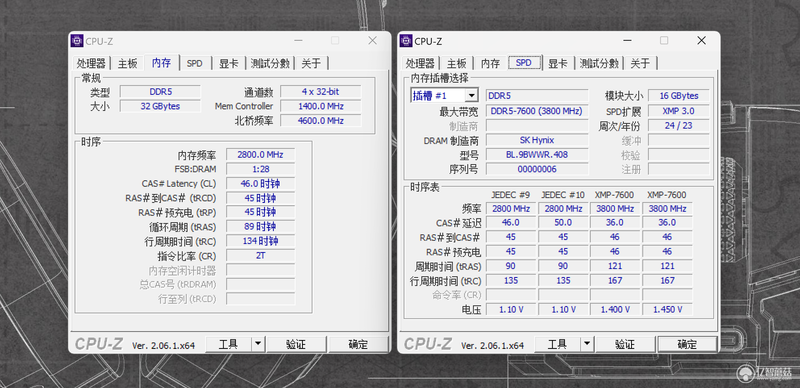Switch to 处理器 tab in left window
The height and width of the screenshot is (388, 800).
(91, 63)
